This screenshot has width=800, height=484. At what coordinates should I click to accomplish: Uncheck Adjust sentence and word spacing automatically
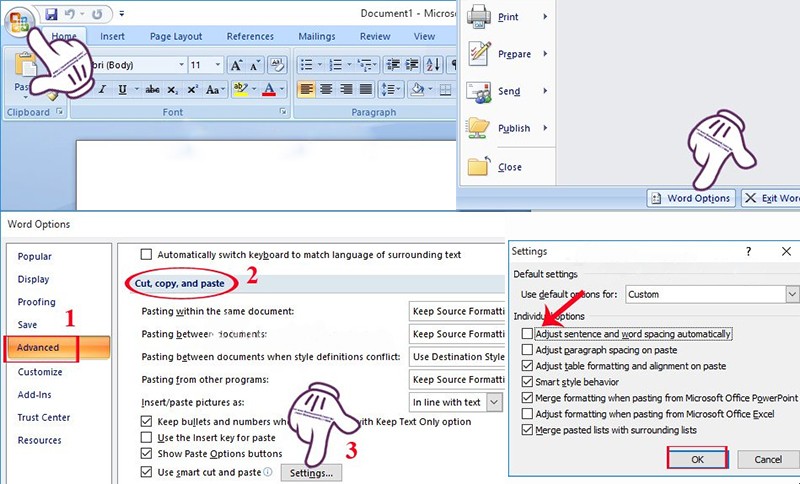tap(527, 334)
